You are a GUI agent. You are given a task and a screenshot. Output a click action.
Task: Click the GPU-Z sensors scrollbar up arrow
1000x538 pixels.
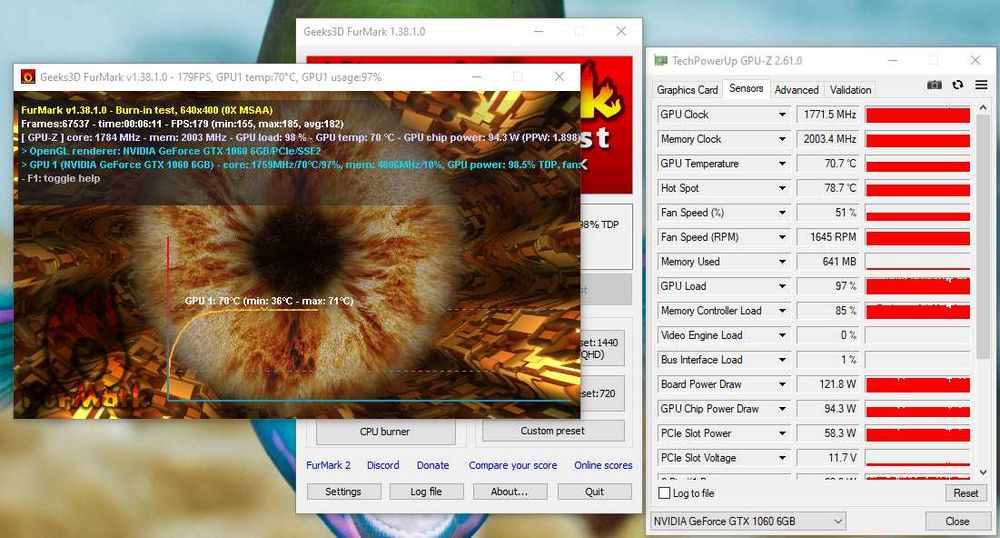(983, 108)
